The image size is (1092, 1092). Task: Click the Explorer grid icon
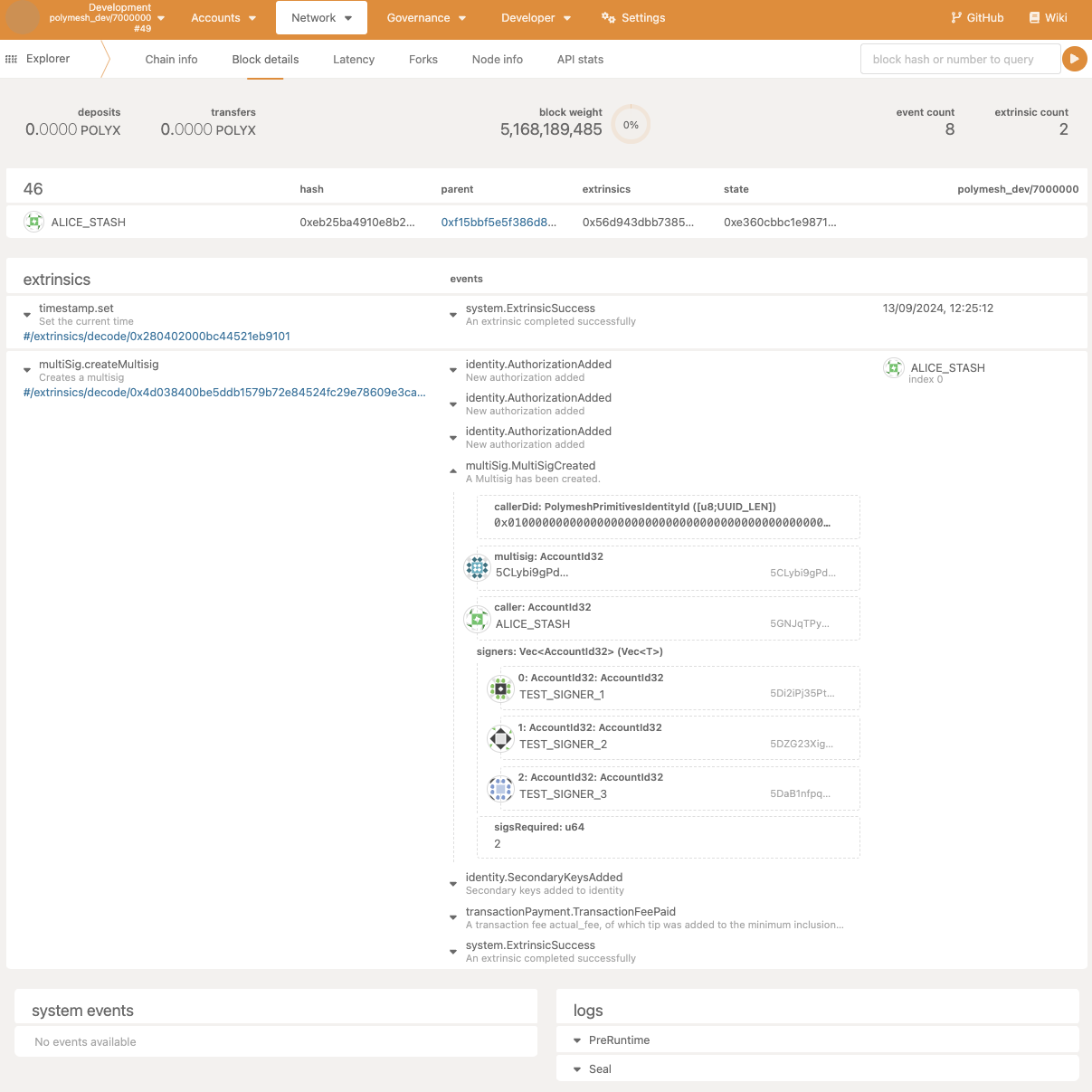12,59
